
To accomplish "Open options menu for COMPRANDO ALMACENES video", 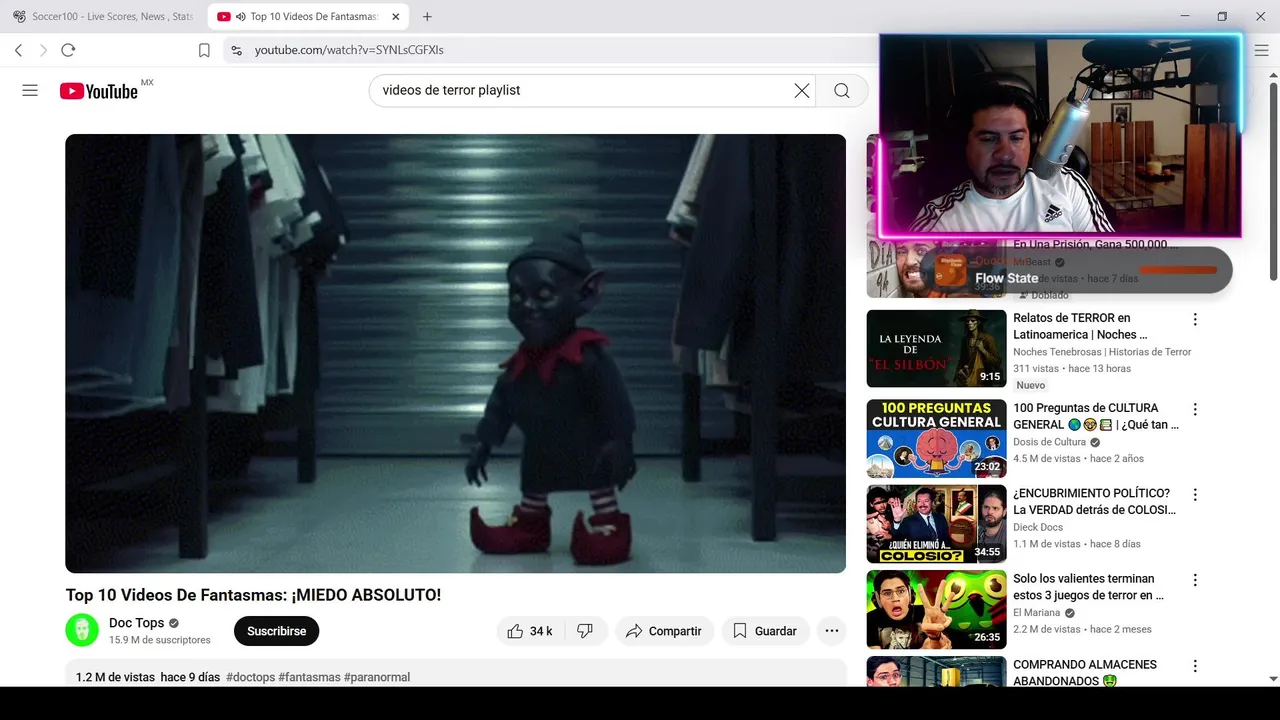I will point(1194,665).
